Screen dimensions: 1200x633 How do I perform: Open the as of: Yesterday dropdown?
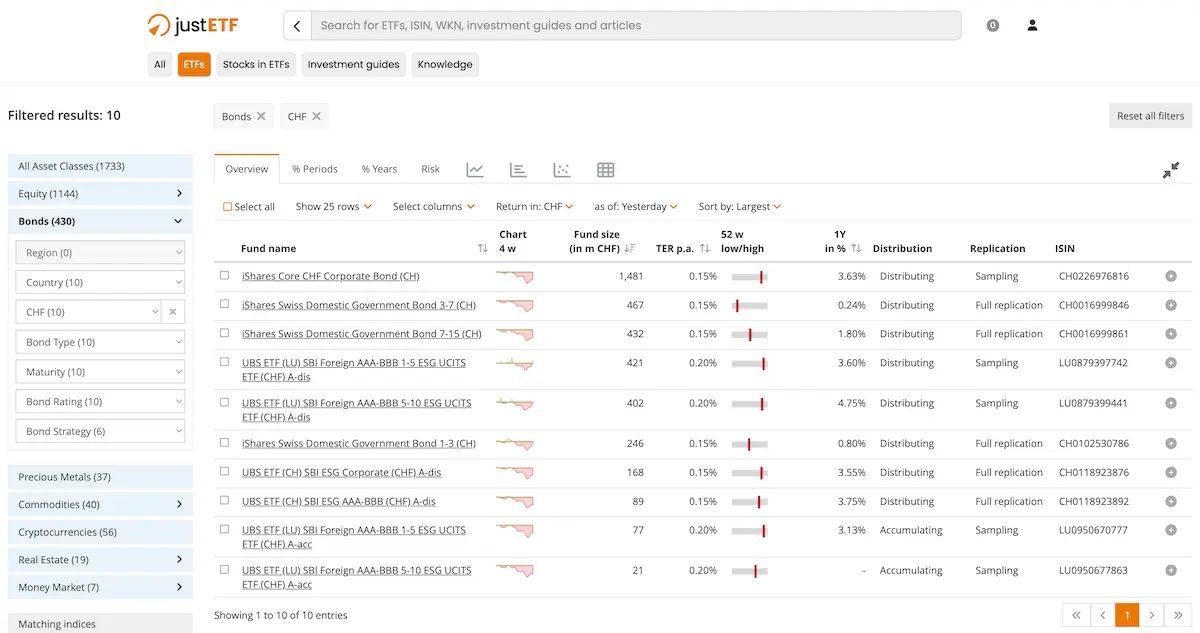pyautogui.click(x=636, y=207)
